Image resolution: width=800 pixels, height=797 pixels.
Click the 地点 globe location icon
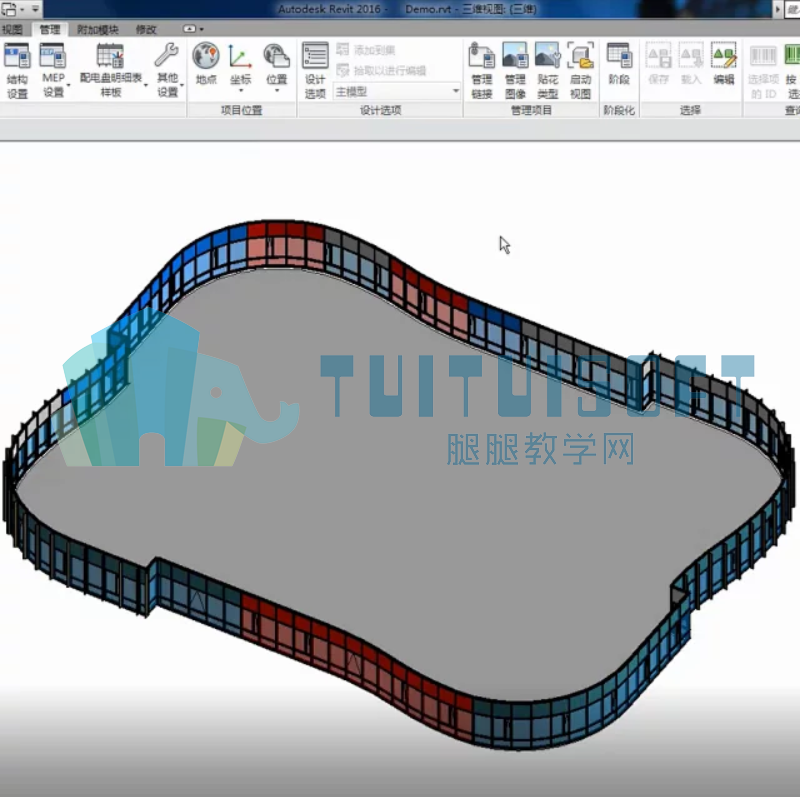[x=206, y=64]
